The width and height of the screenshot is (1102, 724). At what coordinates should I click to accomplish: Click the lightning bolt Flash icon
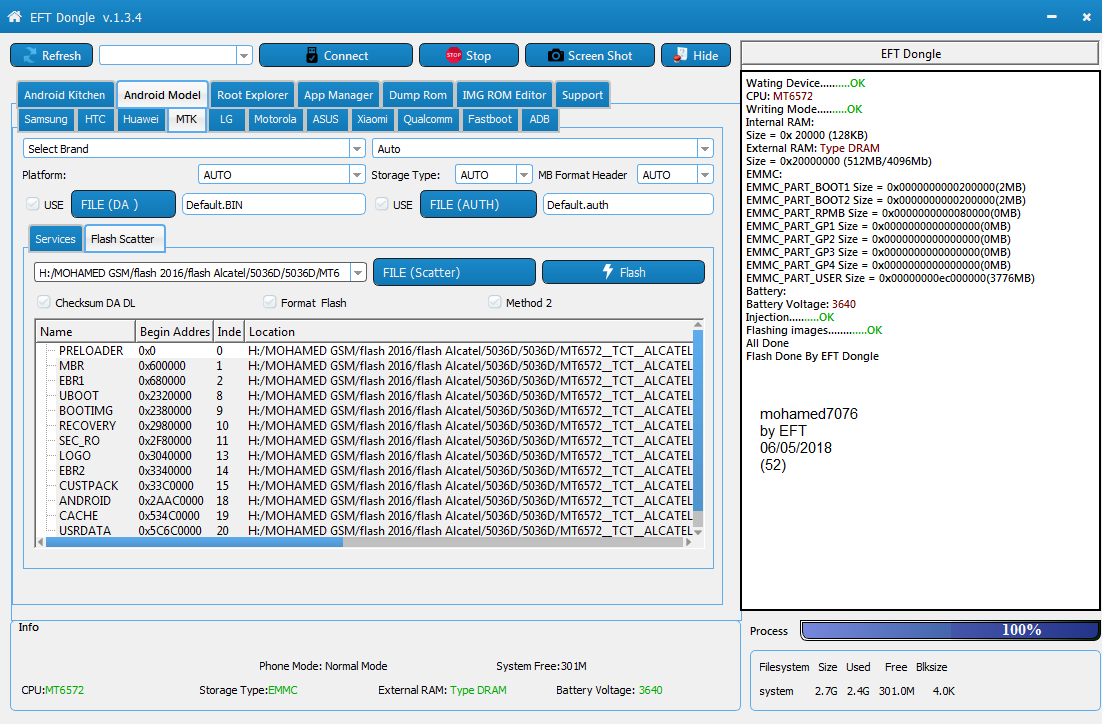point(608,271)
